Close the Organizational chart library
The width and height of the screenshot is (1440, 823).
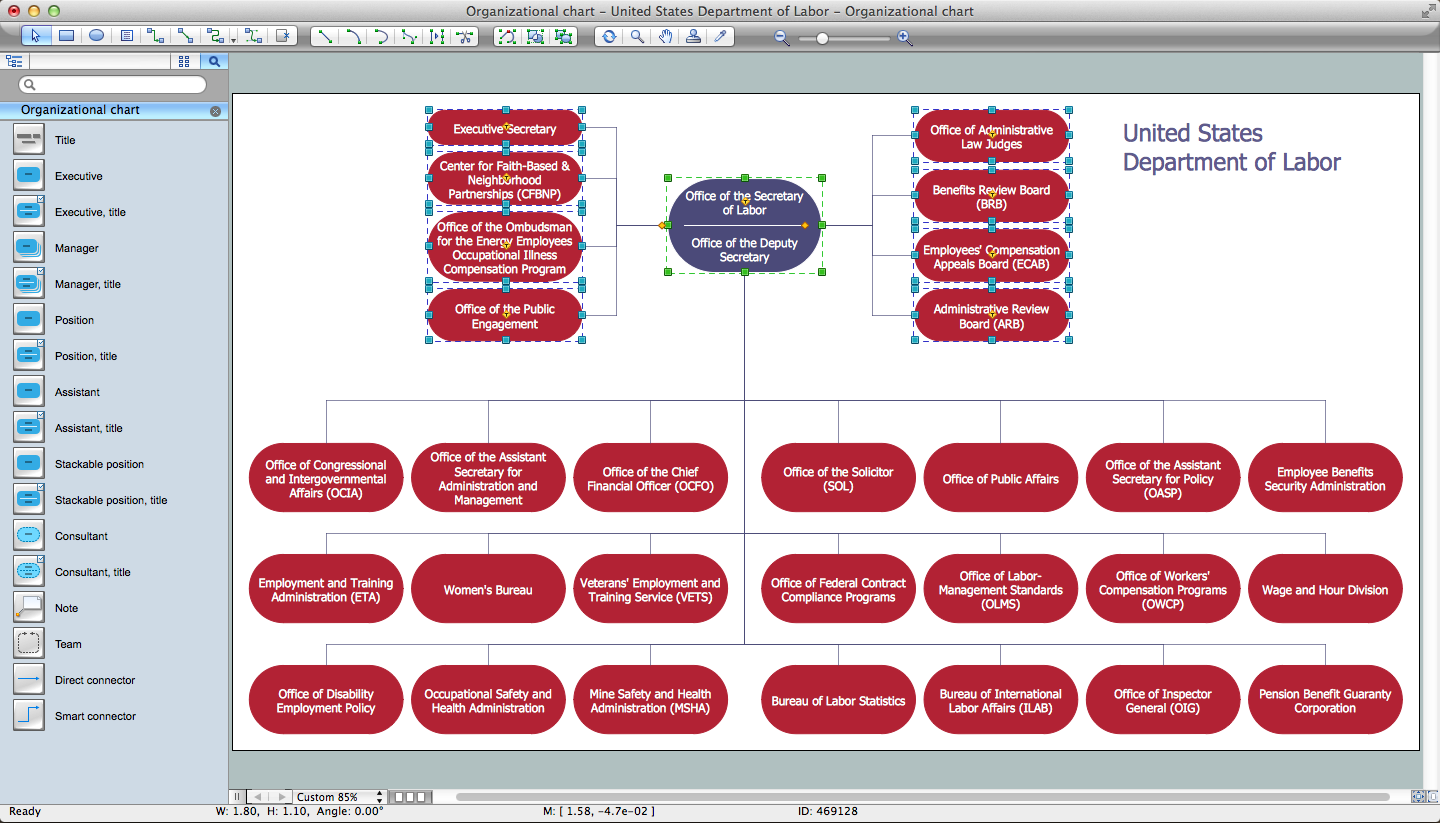pos(215,111)
